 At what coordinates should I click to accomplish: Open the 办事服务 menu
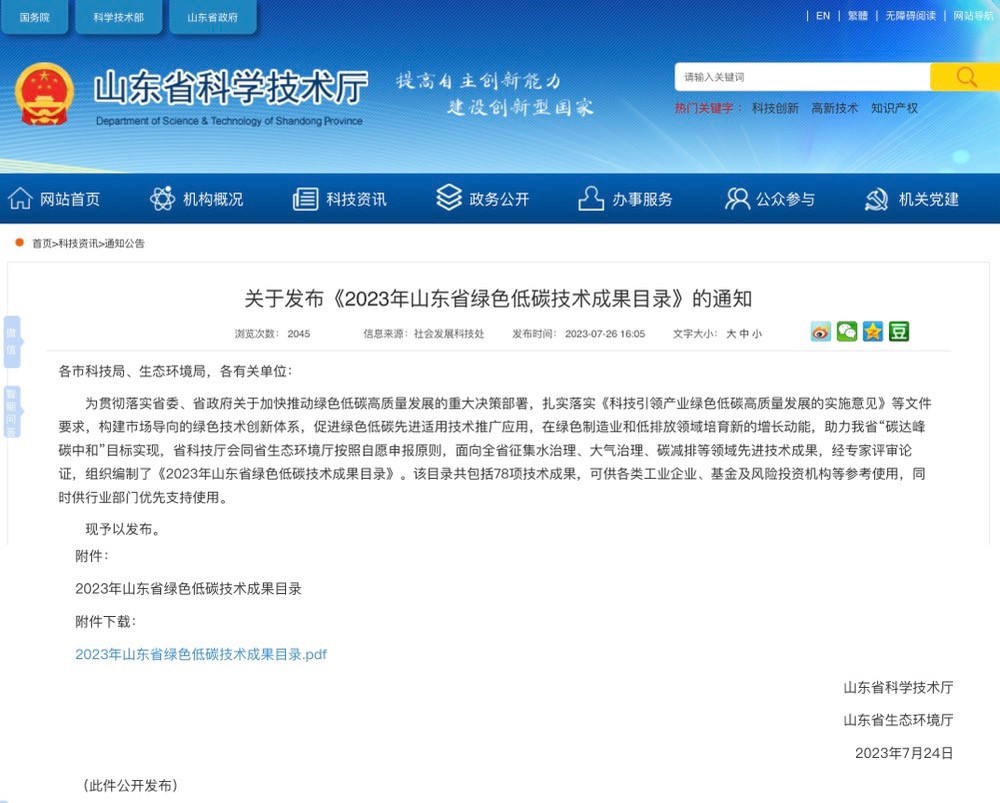click(x=626, y=199)
